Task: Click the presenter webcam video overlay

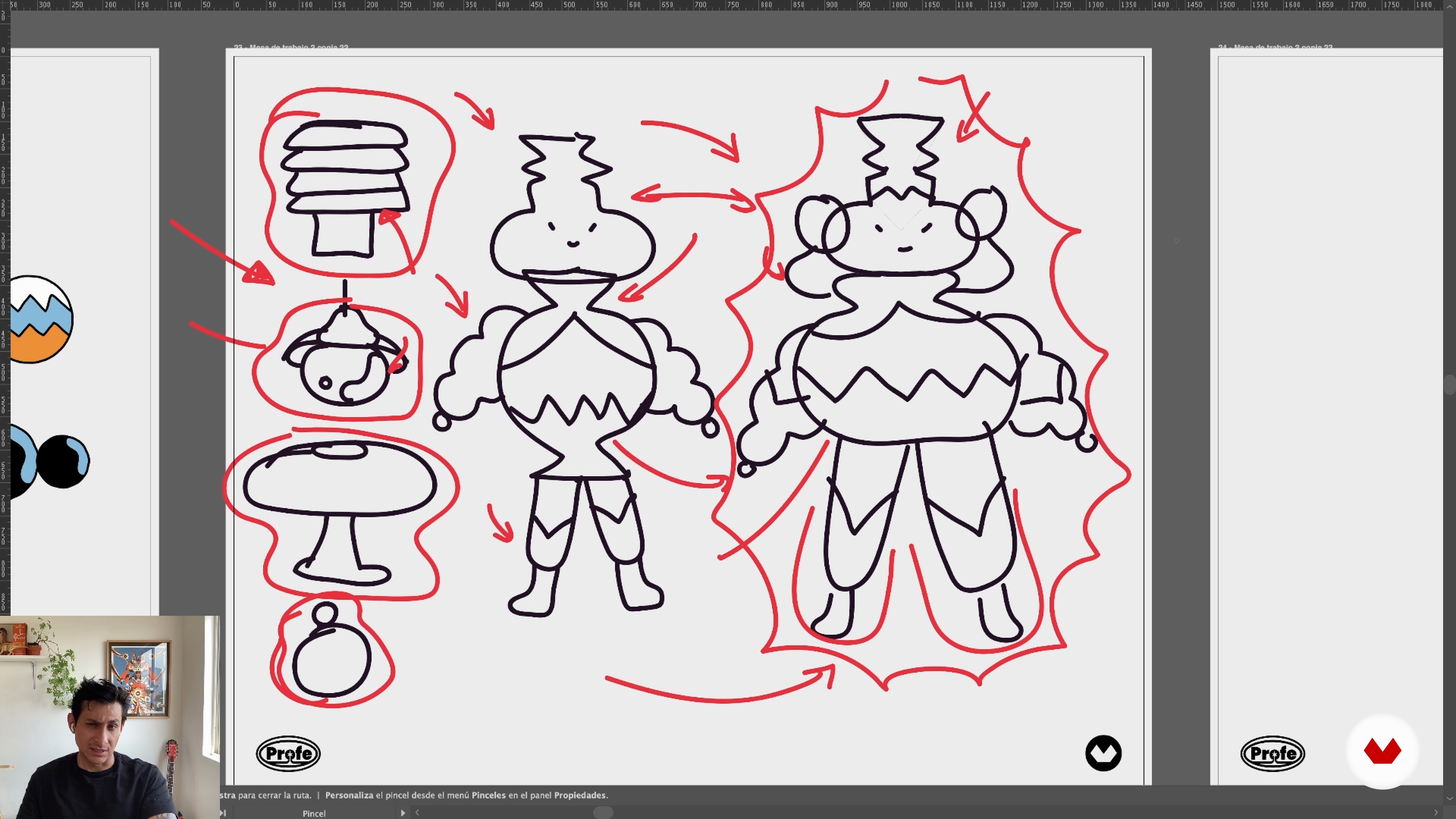Action: 110,717
